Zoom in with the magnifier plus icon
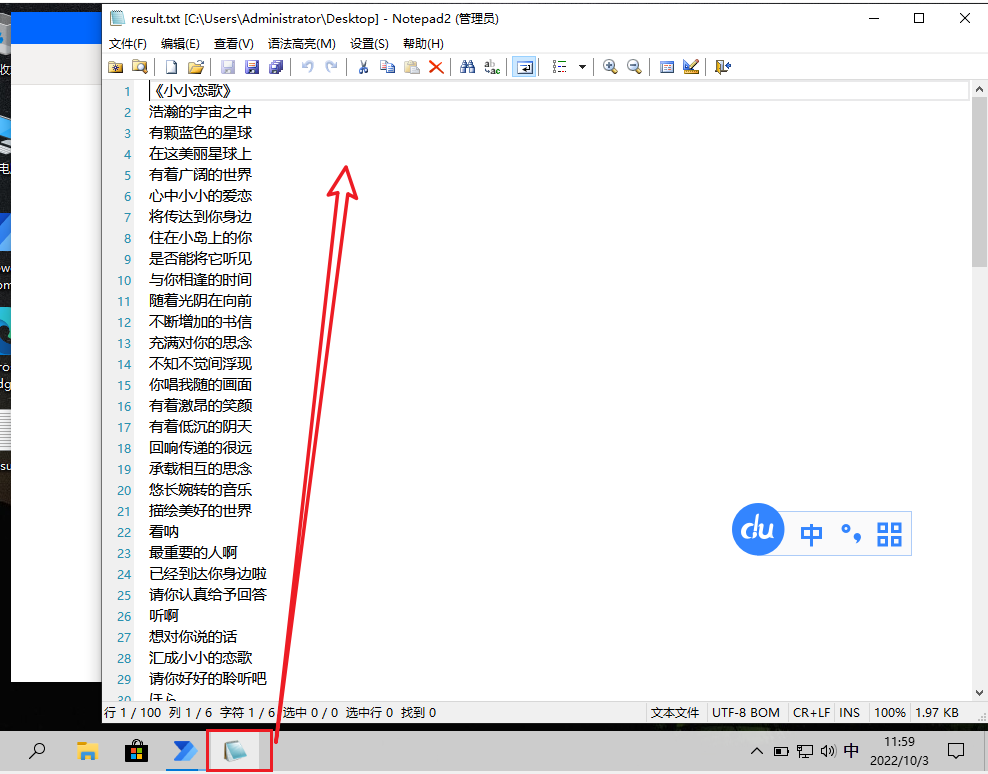 coord(610,67)
